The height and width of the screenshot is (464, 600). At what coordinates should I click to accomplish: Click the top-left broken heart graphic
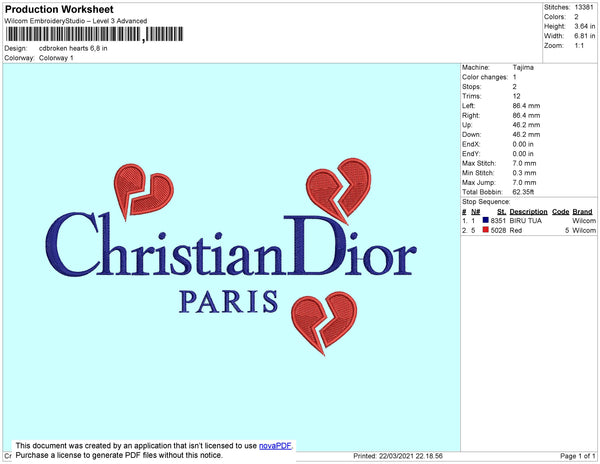[x=143, y=191]
